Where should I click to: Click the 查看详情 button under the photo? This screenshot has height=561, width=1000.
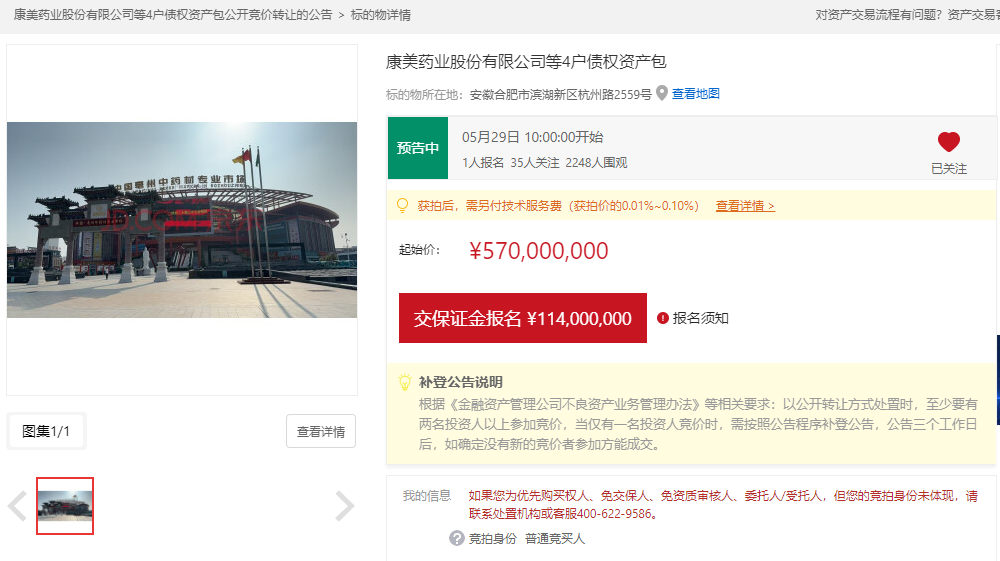(x=321, y=432)
